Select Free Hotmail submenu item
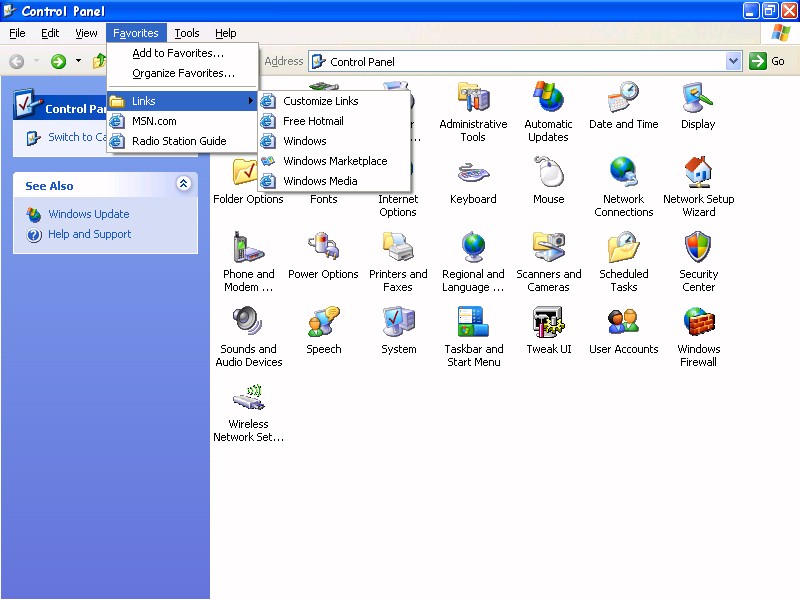Viewport: 800px width, 600px height. tap(334, 121)
